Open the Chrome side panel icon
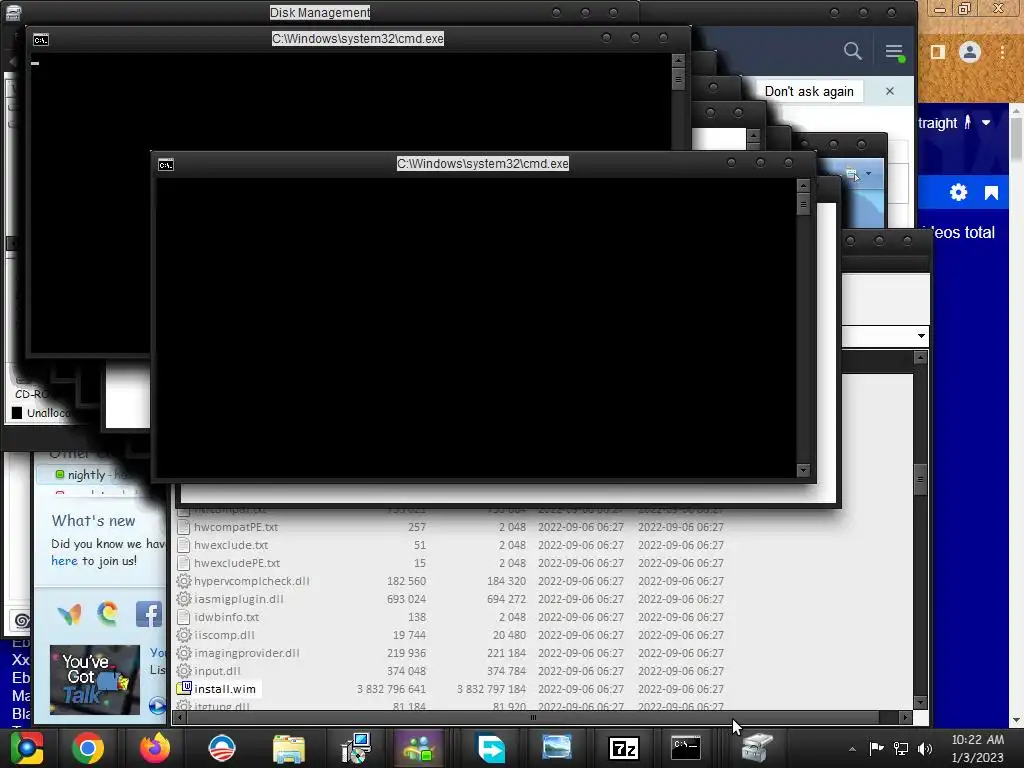 pos(938,52)
